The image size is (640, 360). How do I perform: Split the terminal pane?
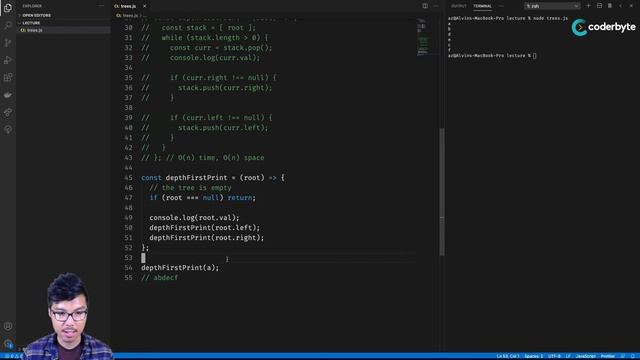pos(599,6)
